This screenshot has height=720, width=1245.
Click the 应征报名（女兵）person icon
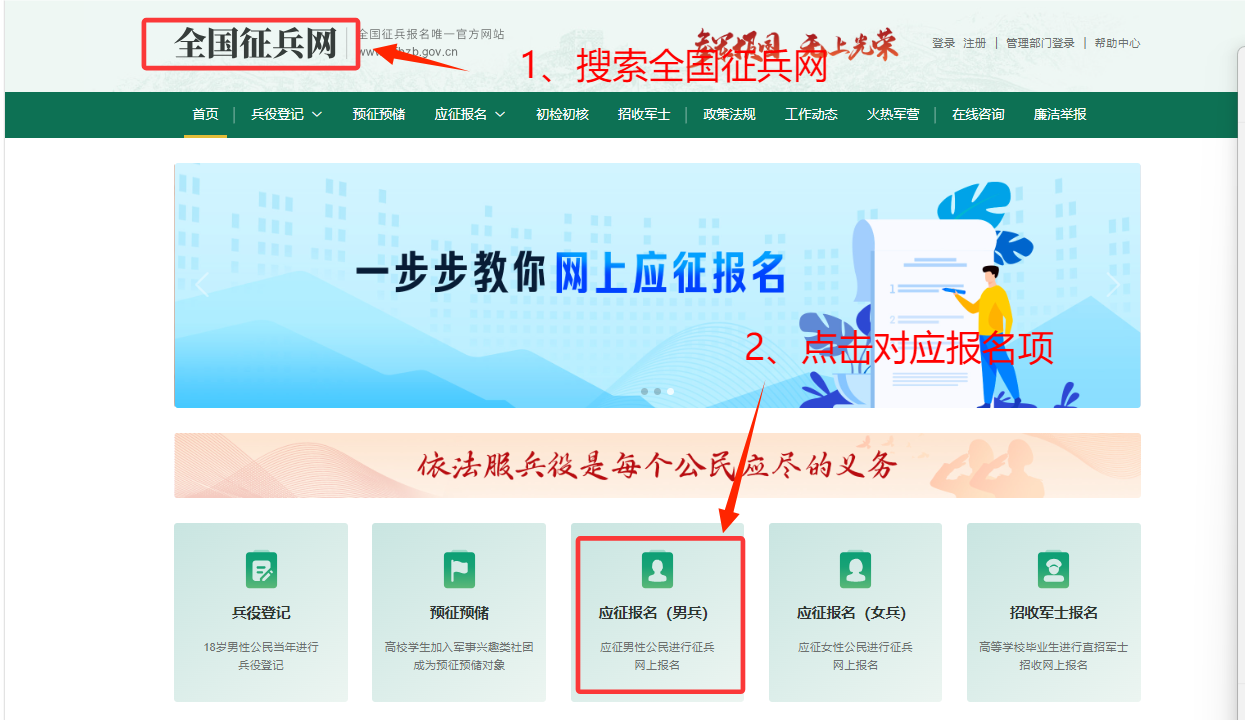[x=855, y=571]
